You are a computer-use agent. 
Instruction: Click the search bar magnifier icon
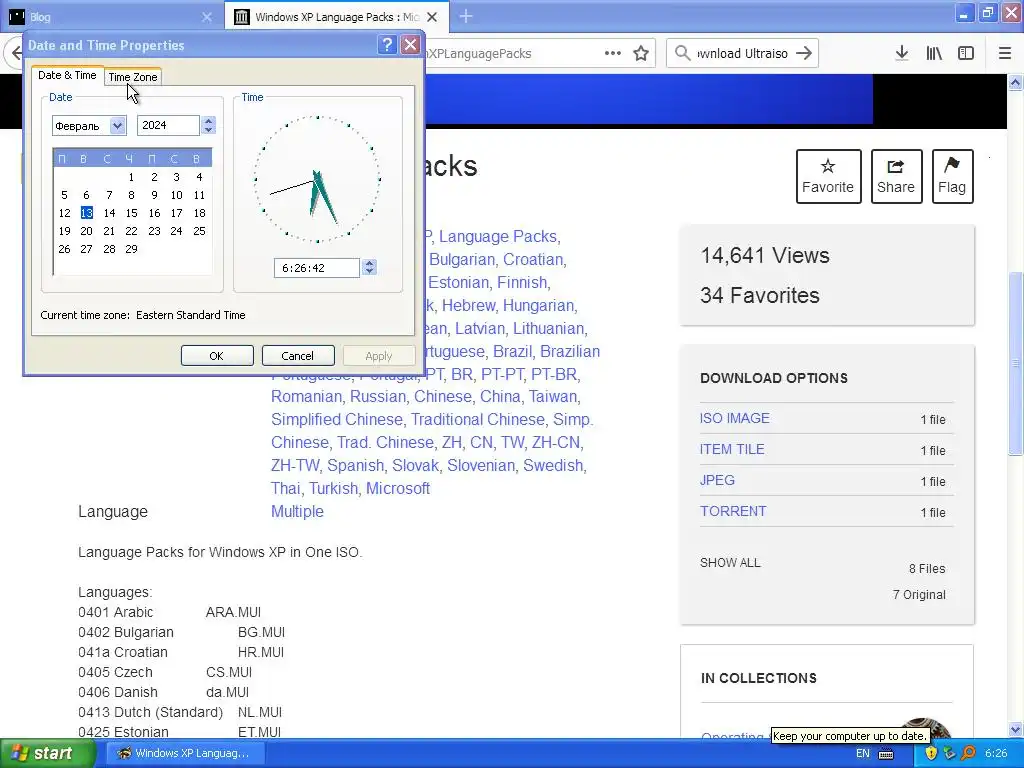[x=682, y=53]
